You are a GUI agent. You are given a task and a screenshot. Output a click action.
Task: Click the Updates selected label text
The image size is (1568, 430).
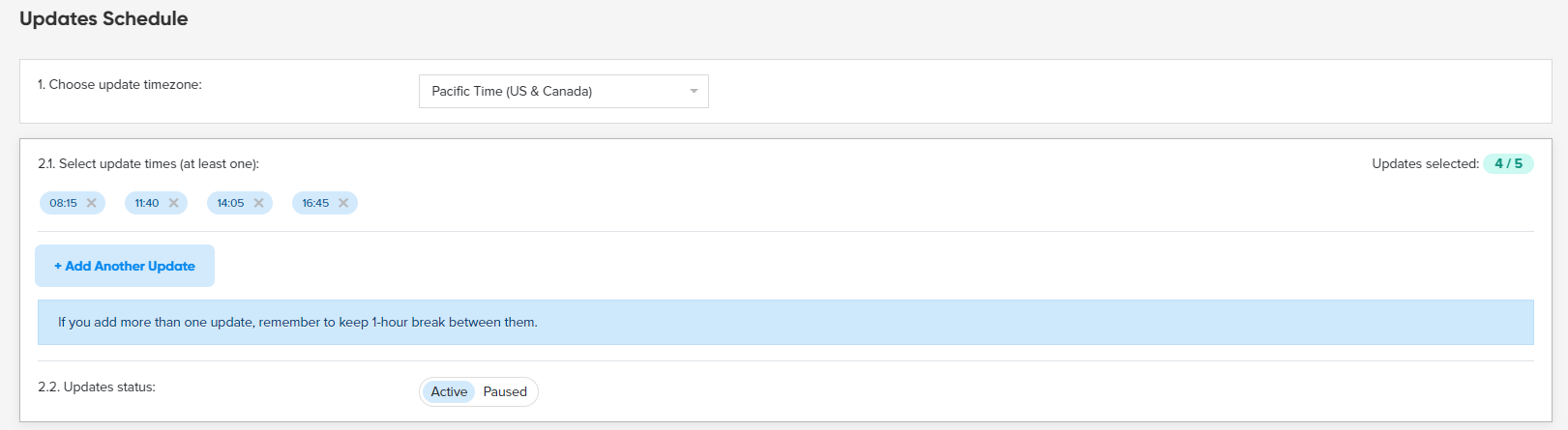1424,163
